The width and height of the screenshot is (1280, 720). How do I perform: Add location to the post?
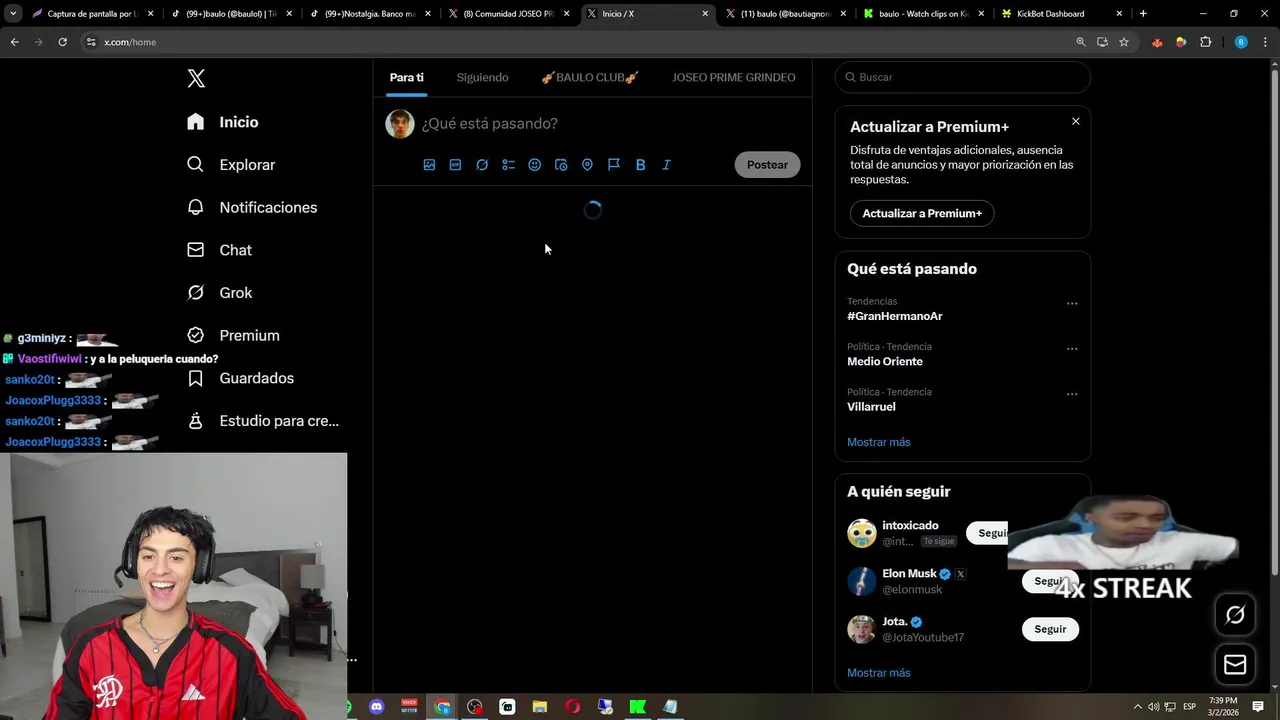(587, 165)
